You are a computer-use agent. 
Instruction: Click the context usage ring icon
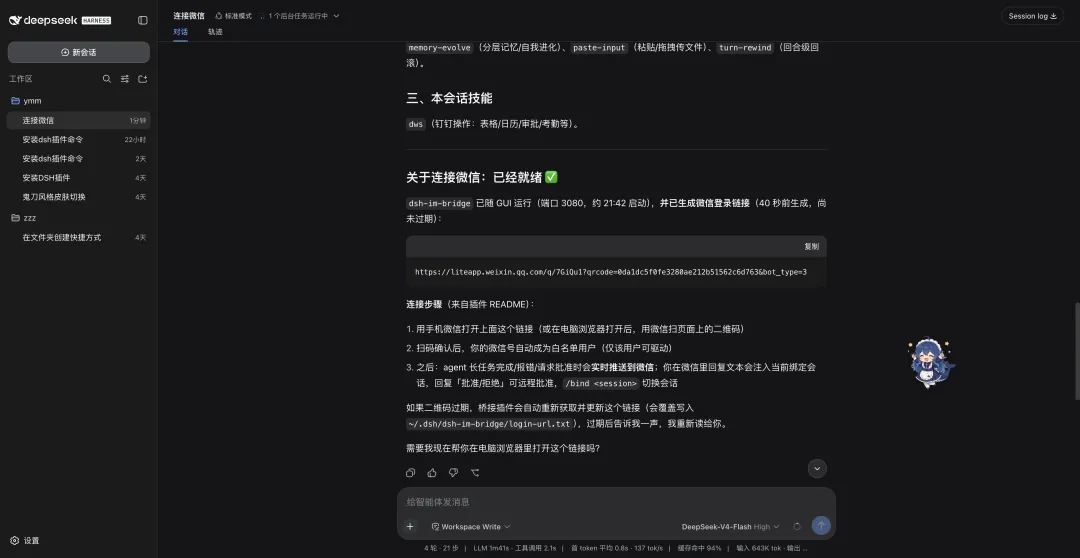coord(797,526)
